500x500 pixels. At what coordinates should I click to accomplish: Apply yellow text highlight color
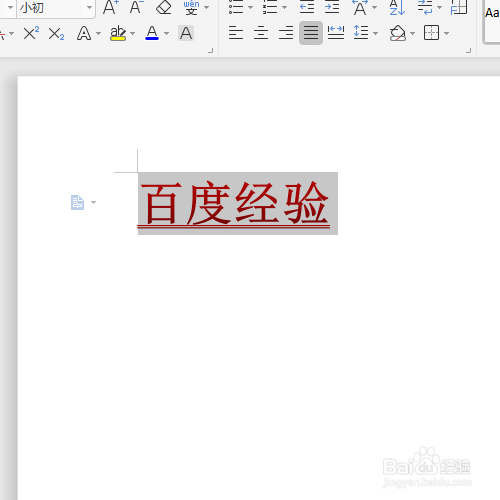(x=118, y=33)
